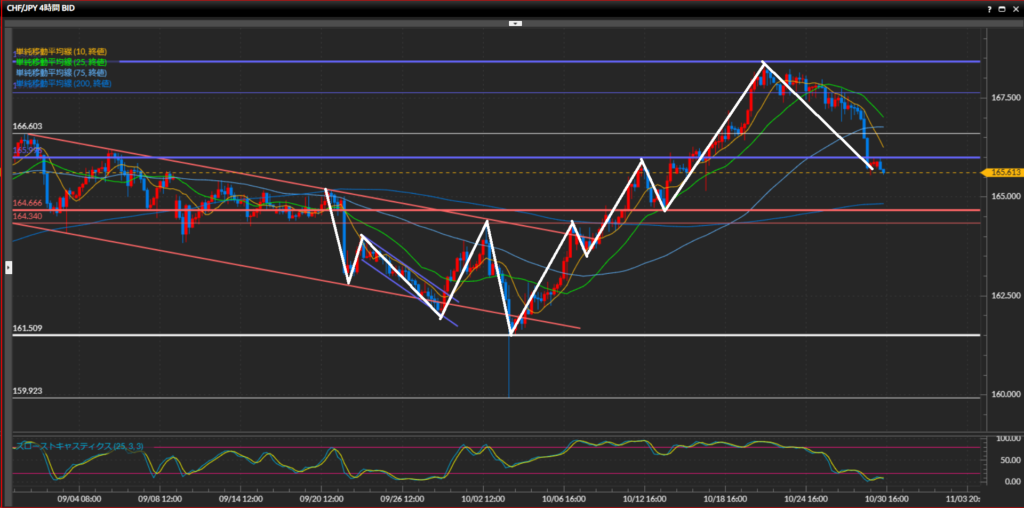1024x508 pixels.
Task: Select the 159.923 horizontal line label
Action: point(27,391)
